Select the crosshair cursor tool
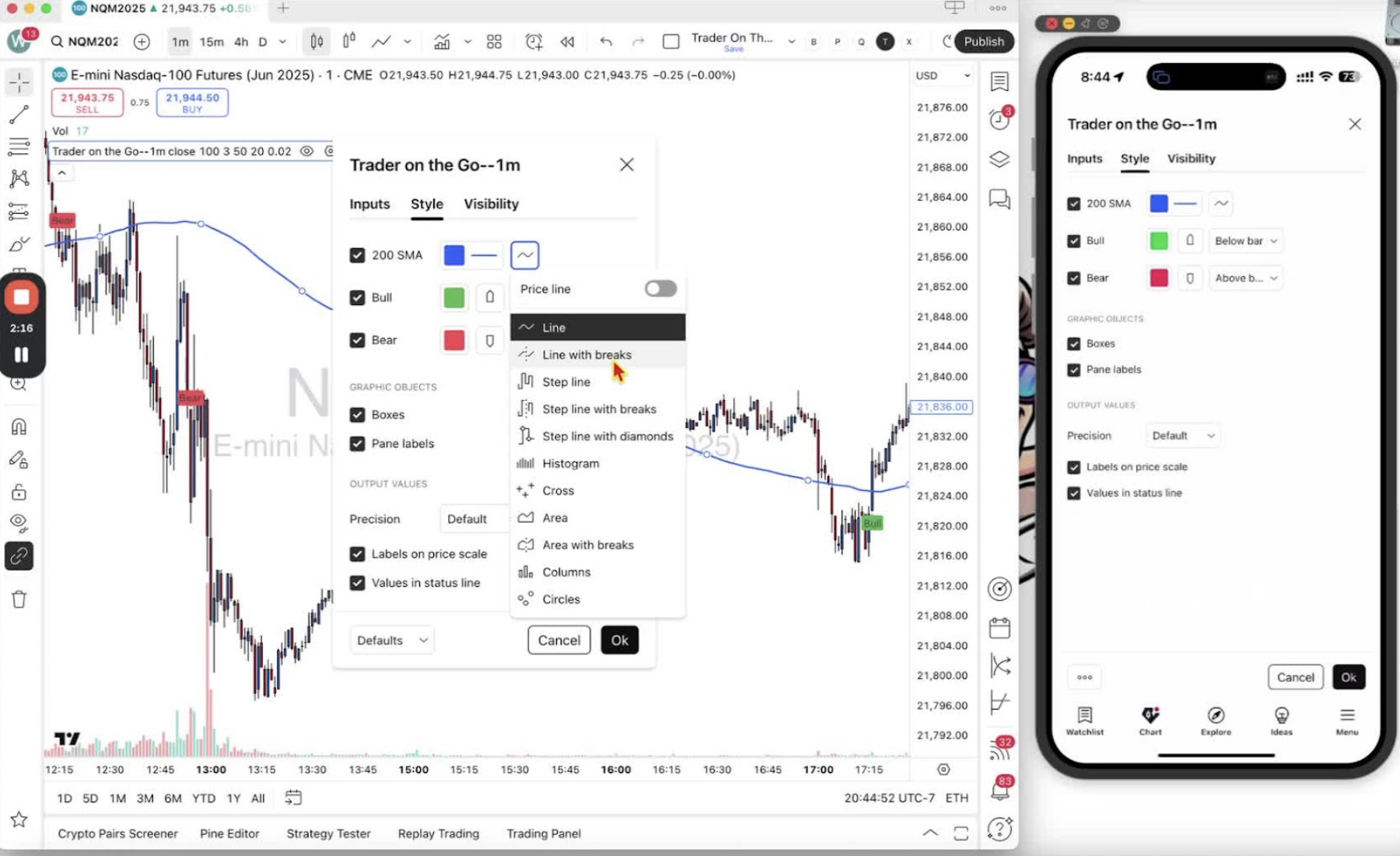The height and width of the screenshot is (856, 1400). (x=19, y=82)
